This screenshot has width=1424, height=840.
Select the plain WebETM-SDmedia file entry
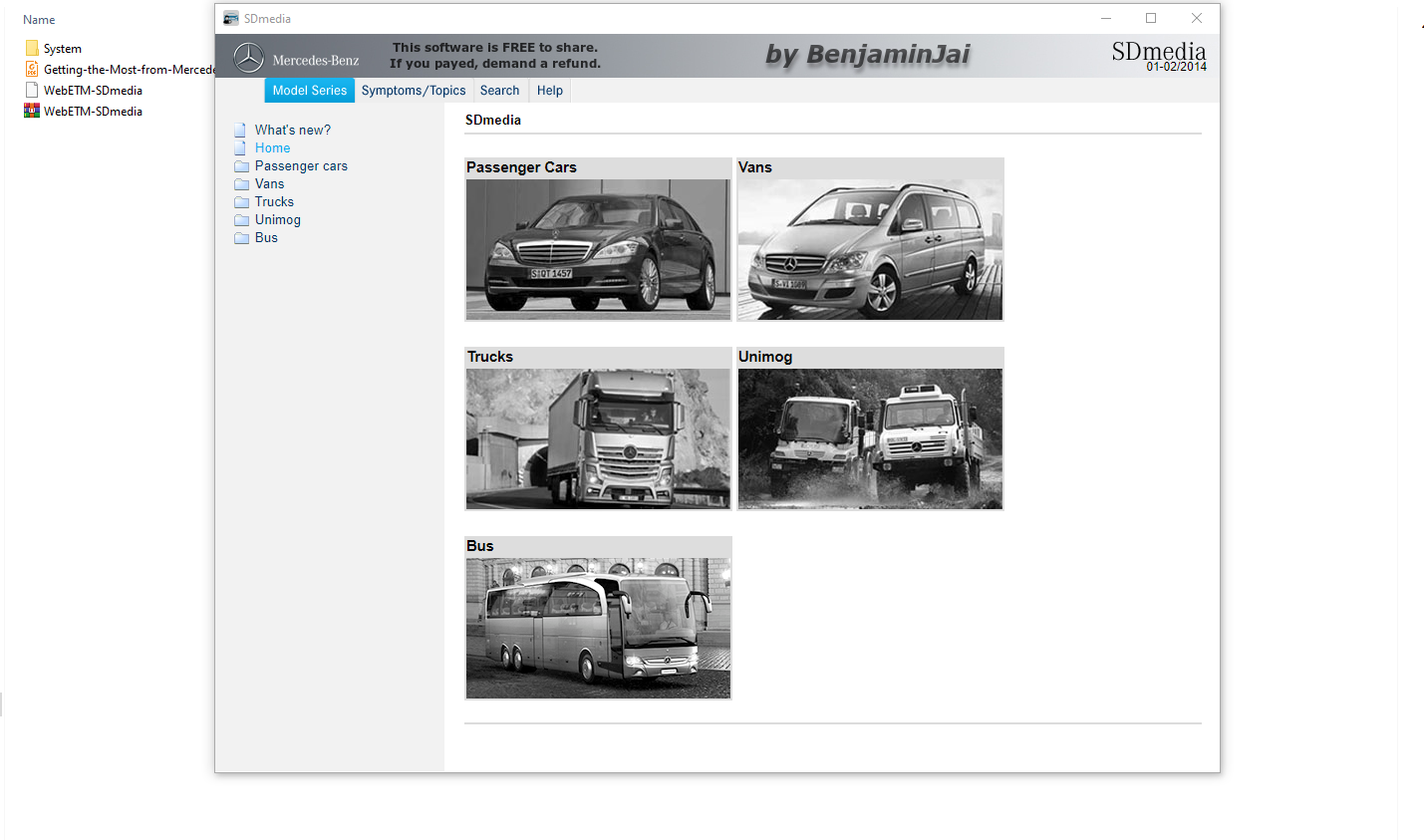[93, 90]
